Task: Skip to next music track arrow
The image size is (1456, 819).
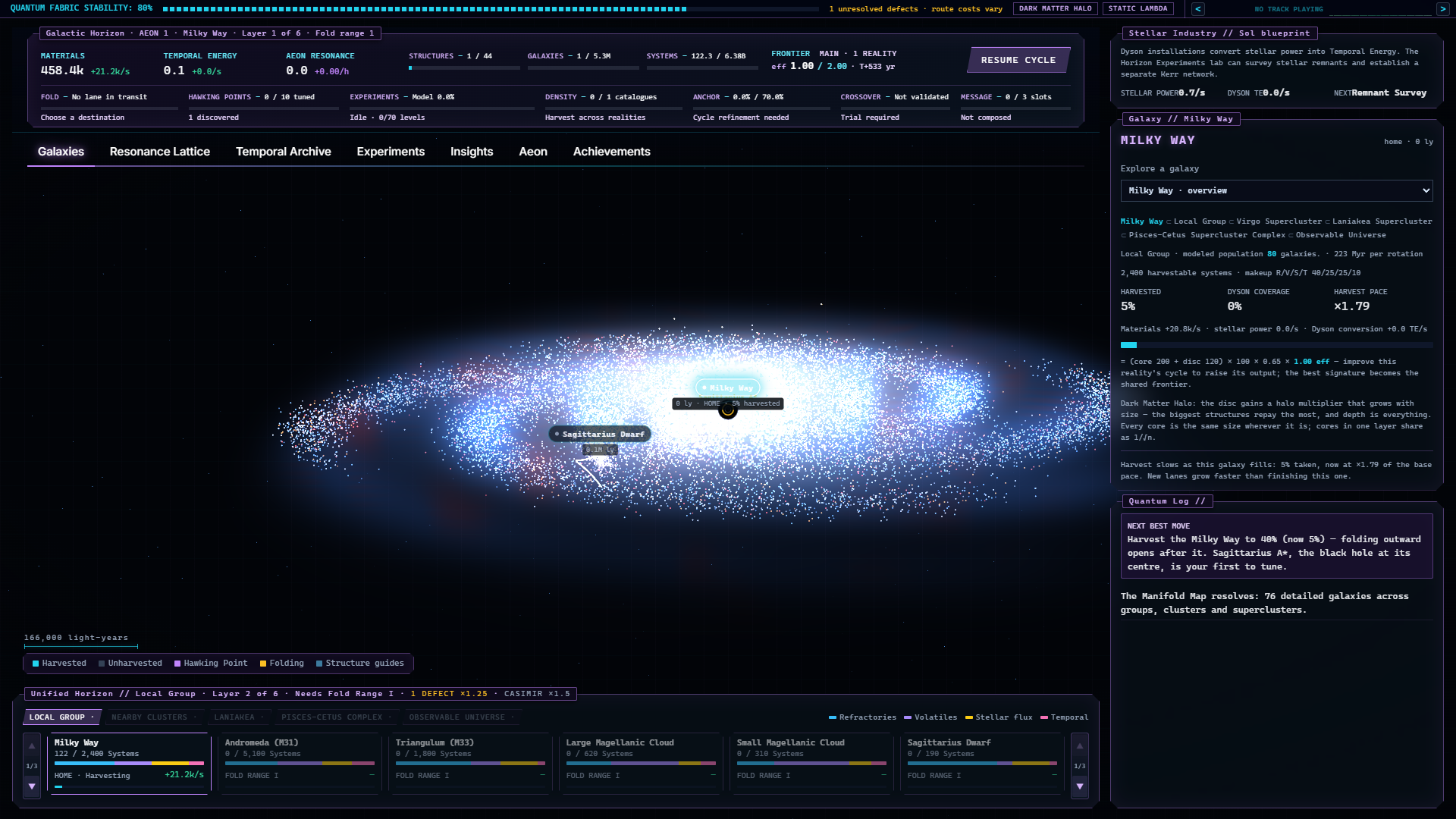Action: tap(1442, 9)
